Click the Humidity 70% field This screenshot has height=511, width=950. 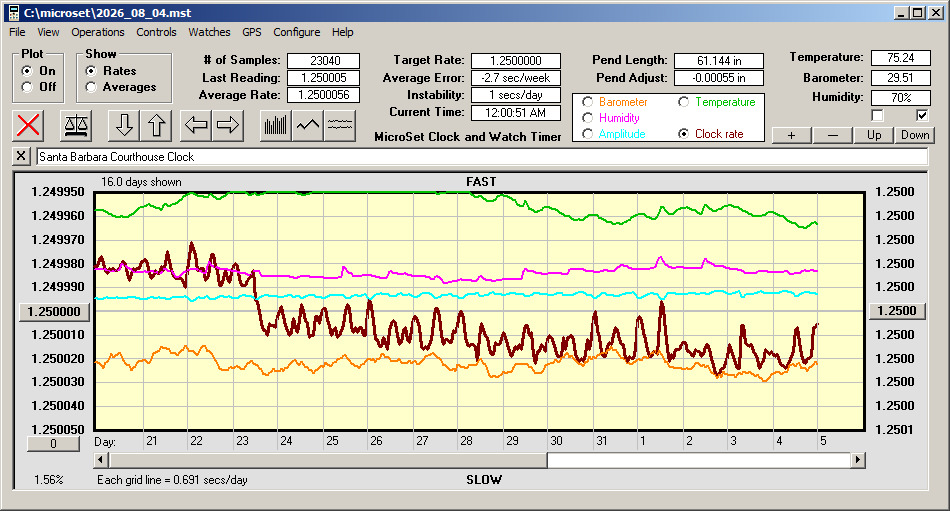pos(900,97)
